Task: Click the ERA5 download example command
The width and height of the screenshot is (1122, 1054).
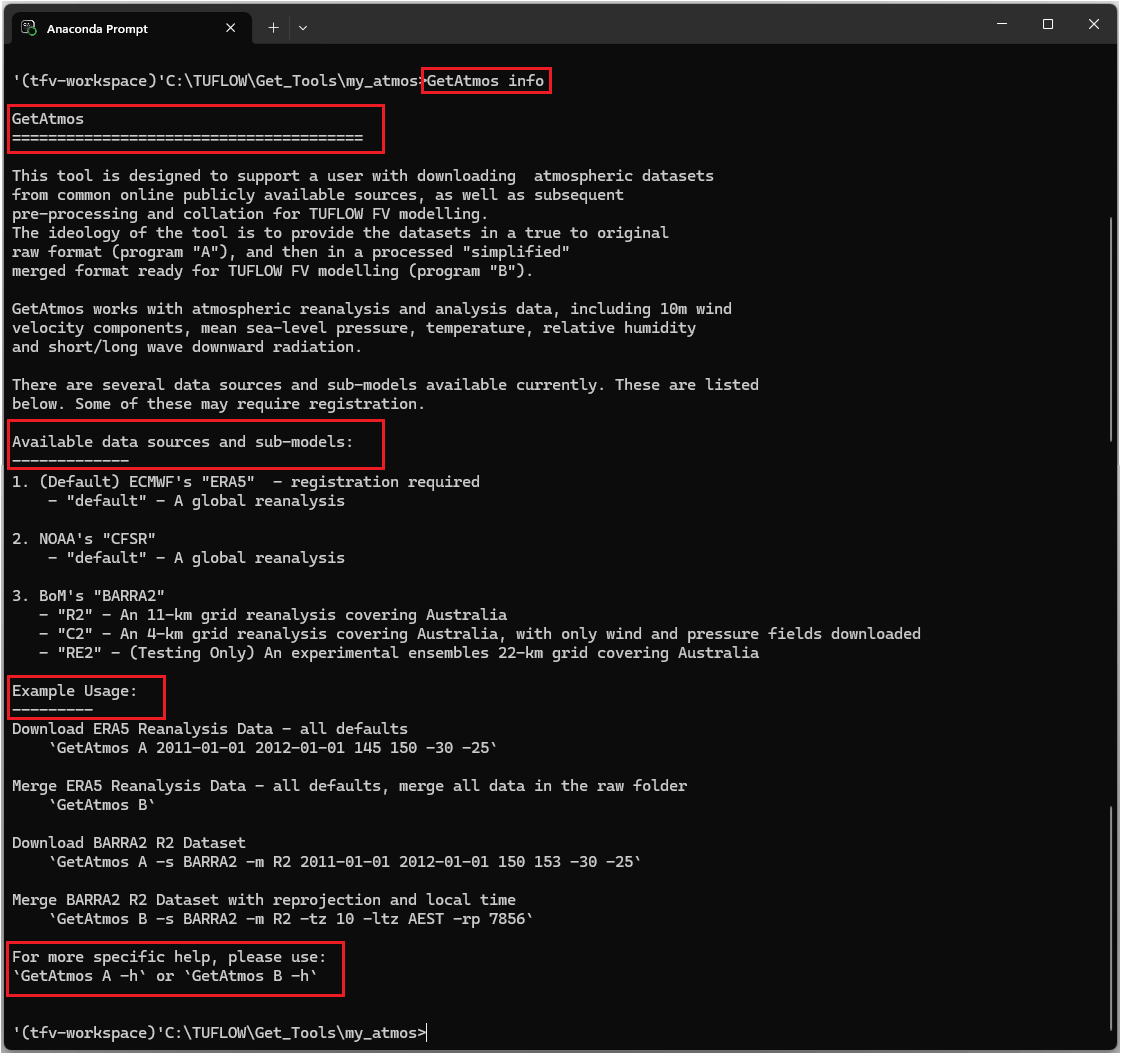Action: coord(272,748)
